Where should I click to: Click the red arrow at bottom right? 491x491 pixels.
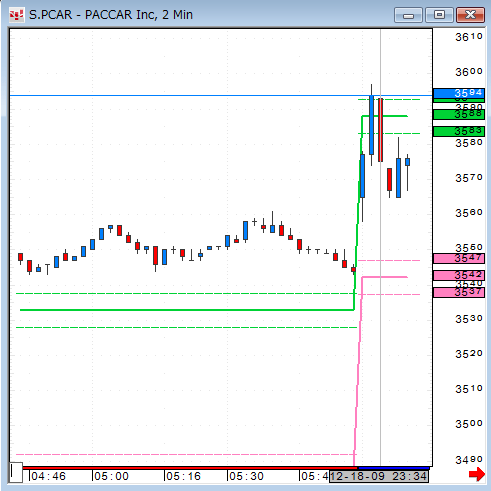pyautogui.click(x=477, y=474)
